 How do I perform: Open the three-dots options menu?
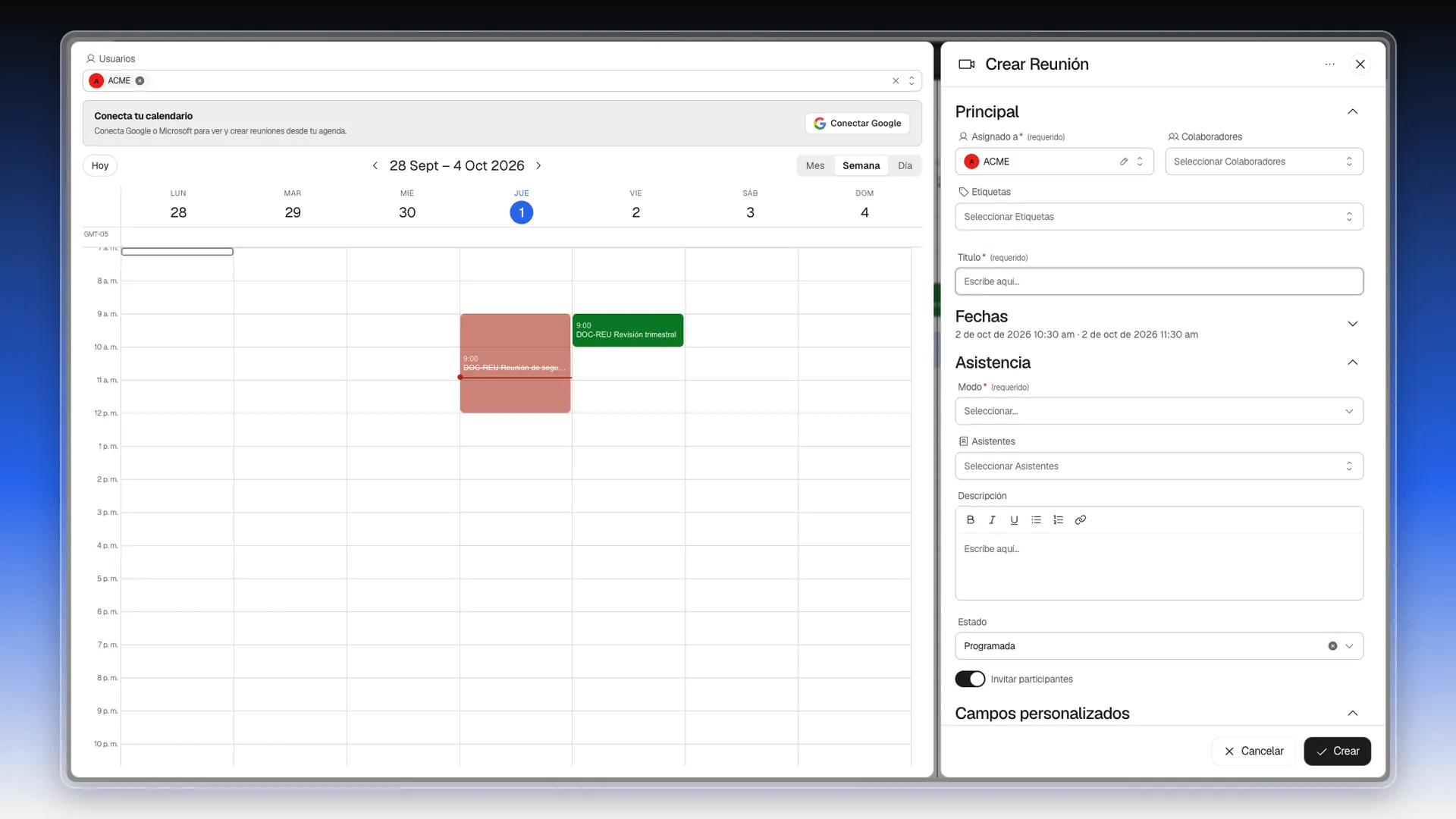tap(1329, 64)
